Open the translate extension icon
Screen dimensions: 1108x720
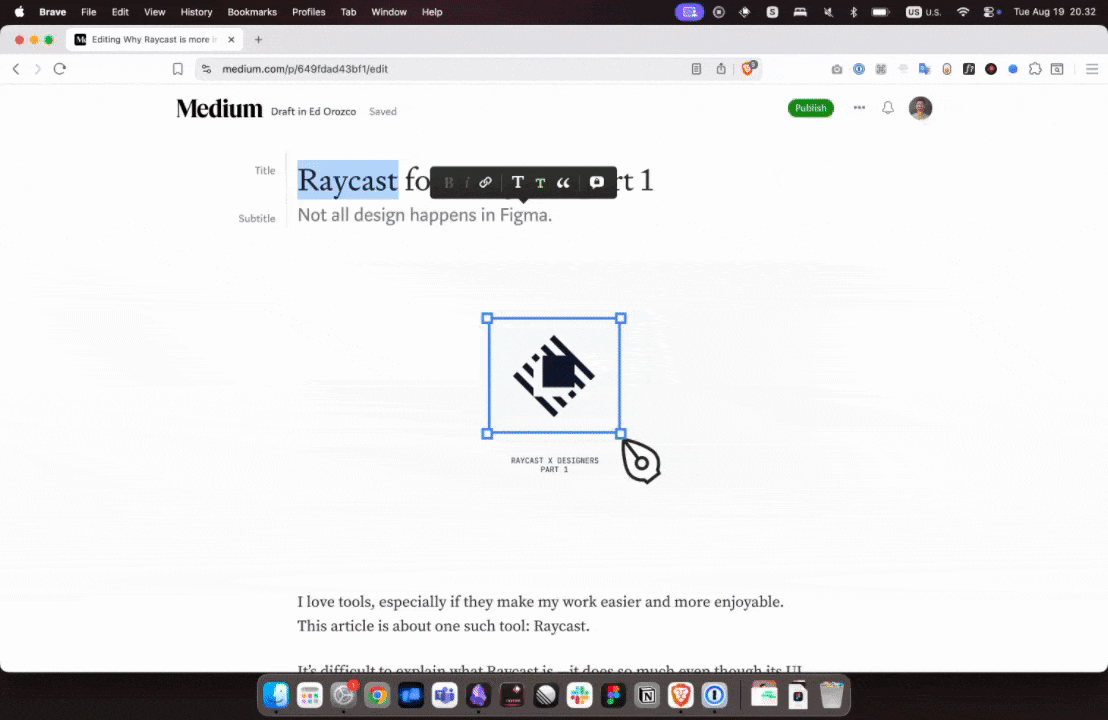(x=924, y=69)
